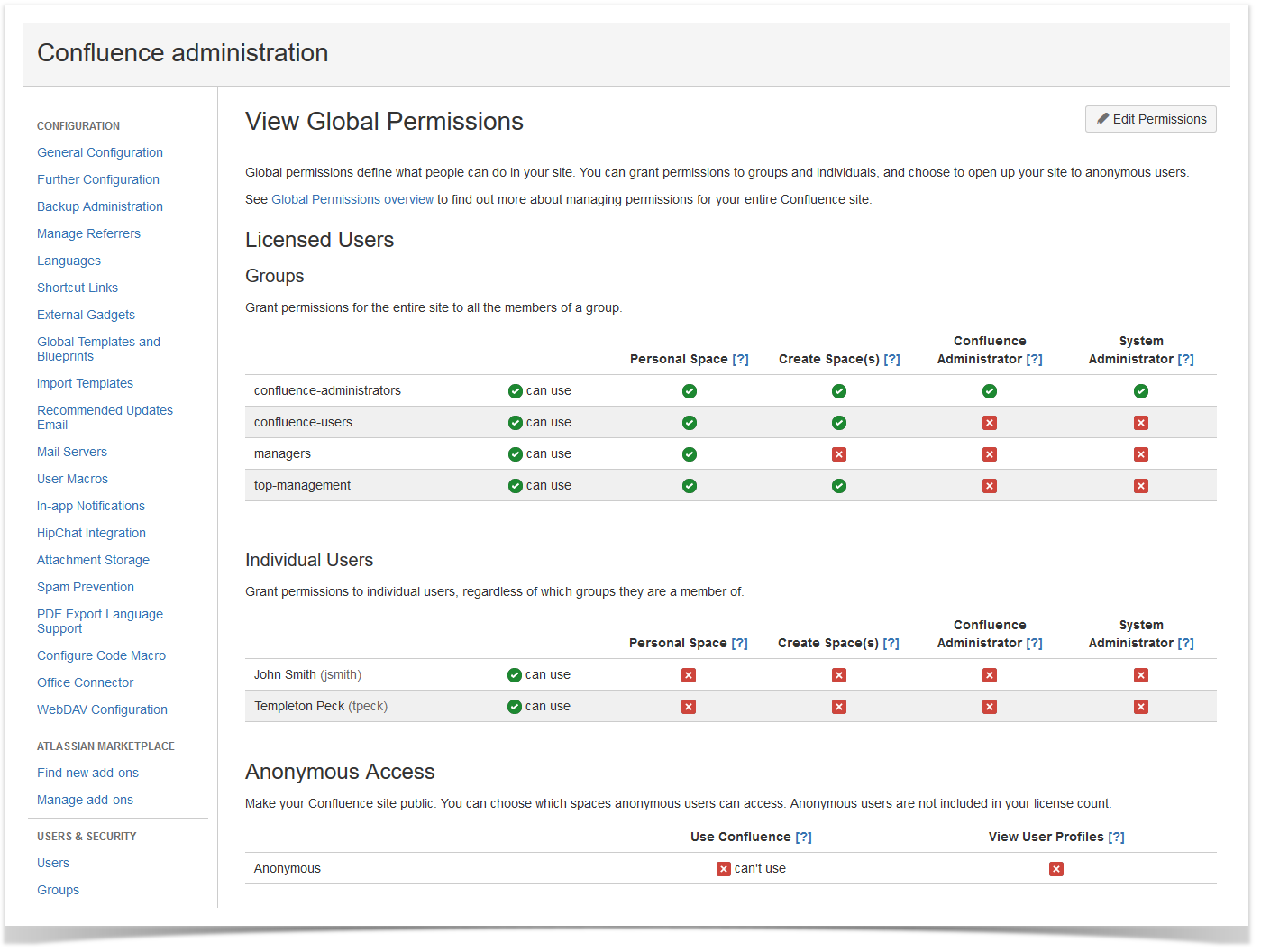This screenshot has width=1261, height=952.
Task: Open General Configuration in the sidebar
Action: point(100,152)
